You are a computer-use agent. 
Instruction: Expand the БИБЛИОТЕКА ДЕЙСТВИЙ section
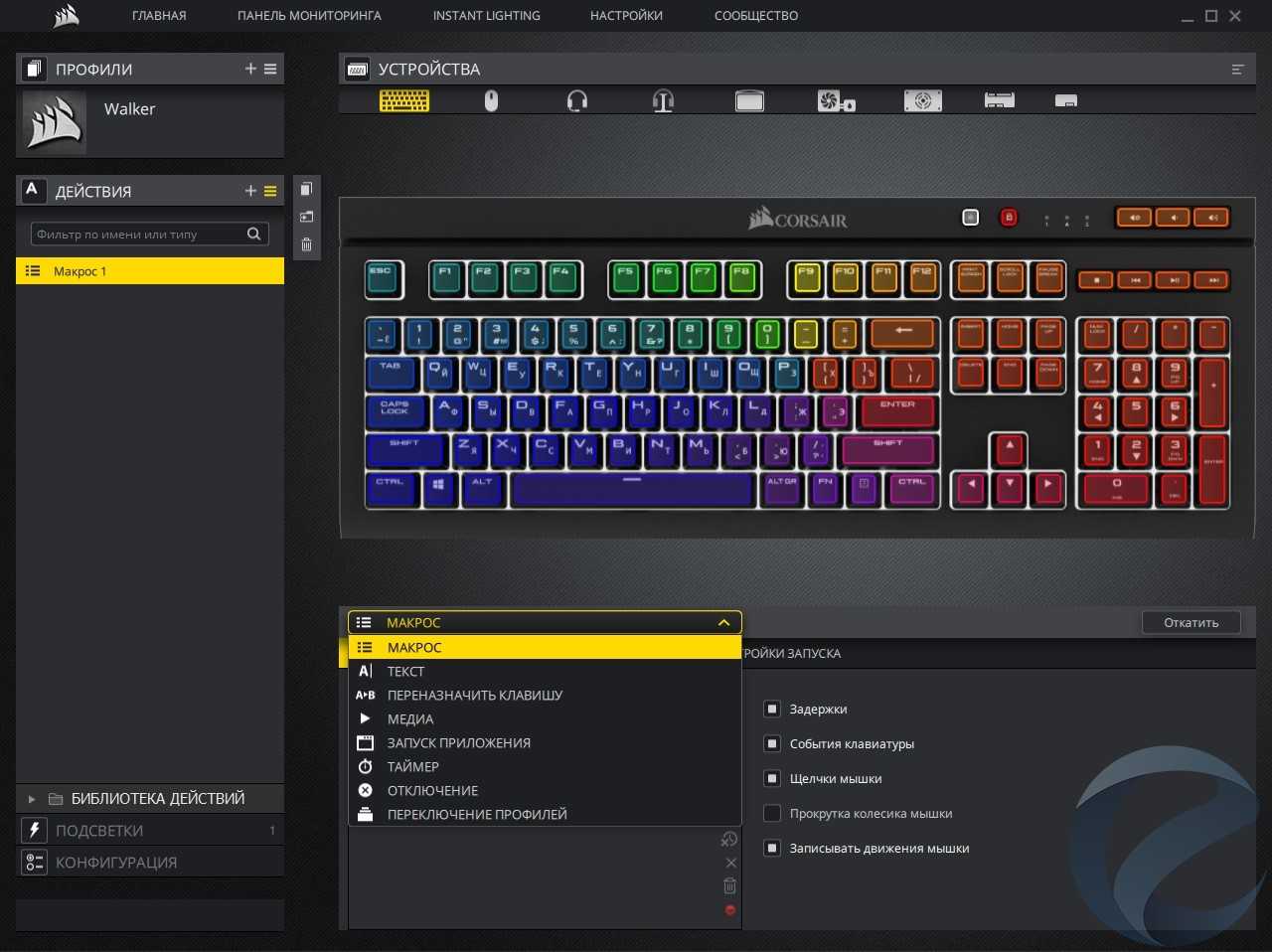pos(32,799)
